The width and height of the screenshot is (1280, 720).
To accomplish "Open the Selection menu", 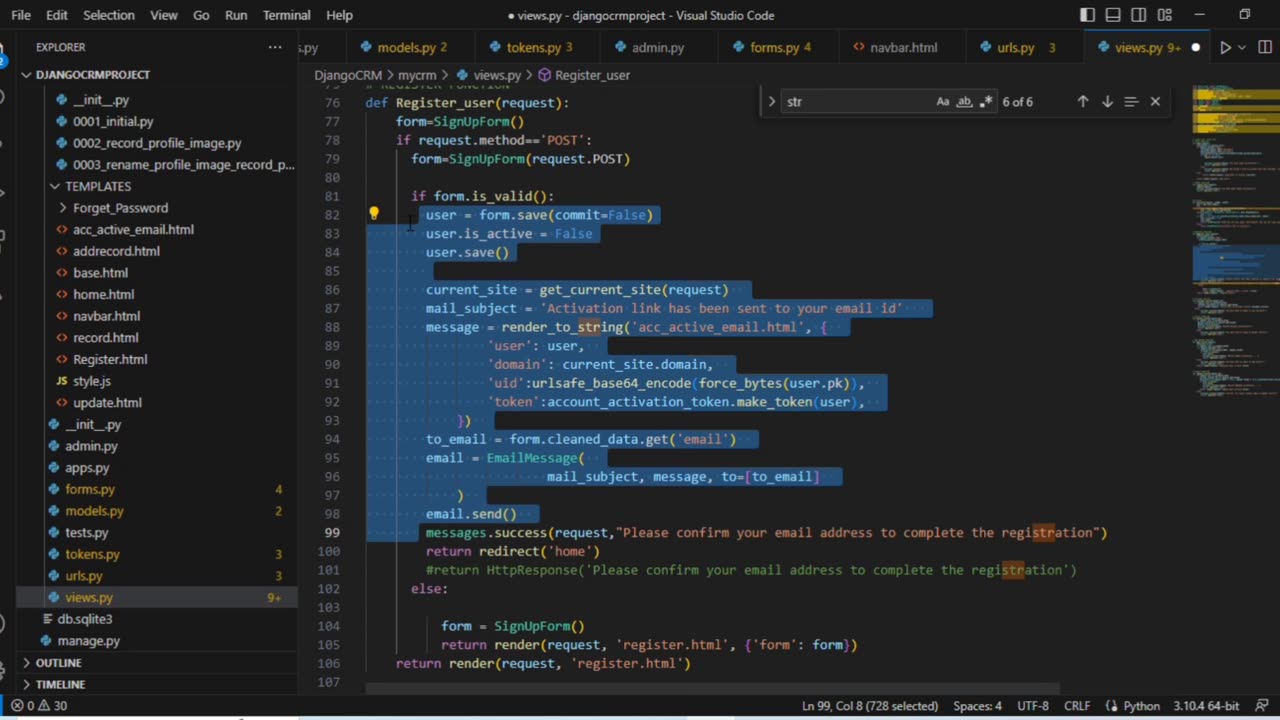I will point(109,15).
